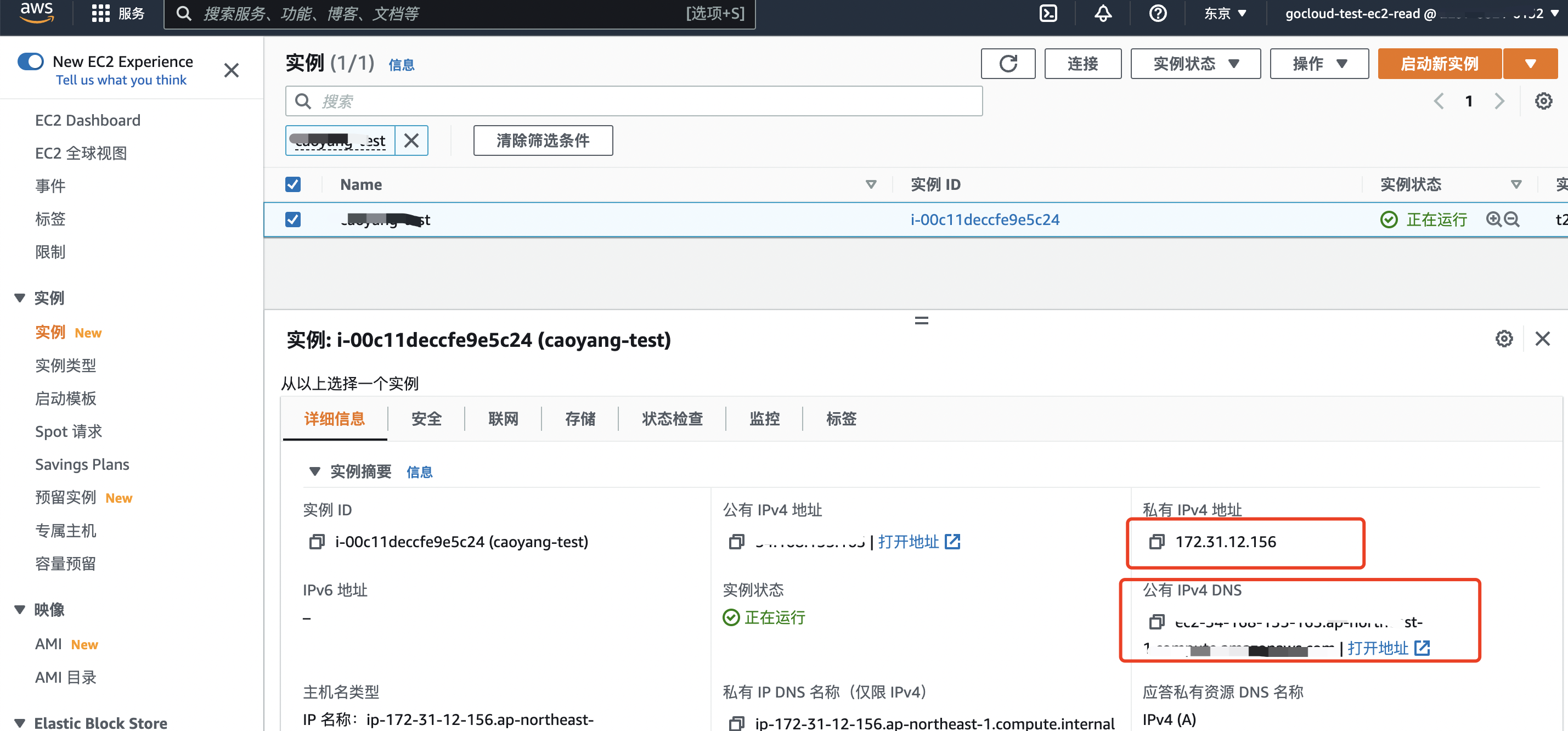Open the 东京 region selector
Screen dimensions: 1568x731
pos(1225,13)
